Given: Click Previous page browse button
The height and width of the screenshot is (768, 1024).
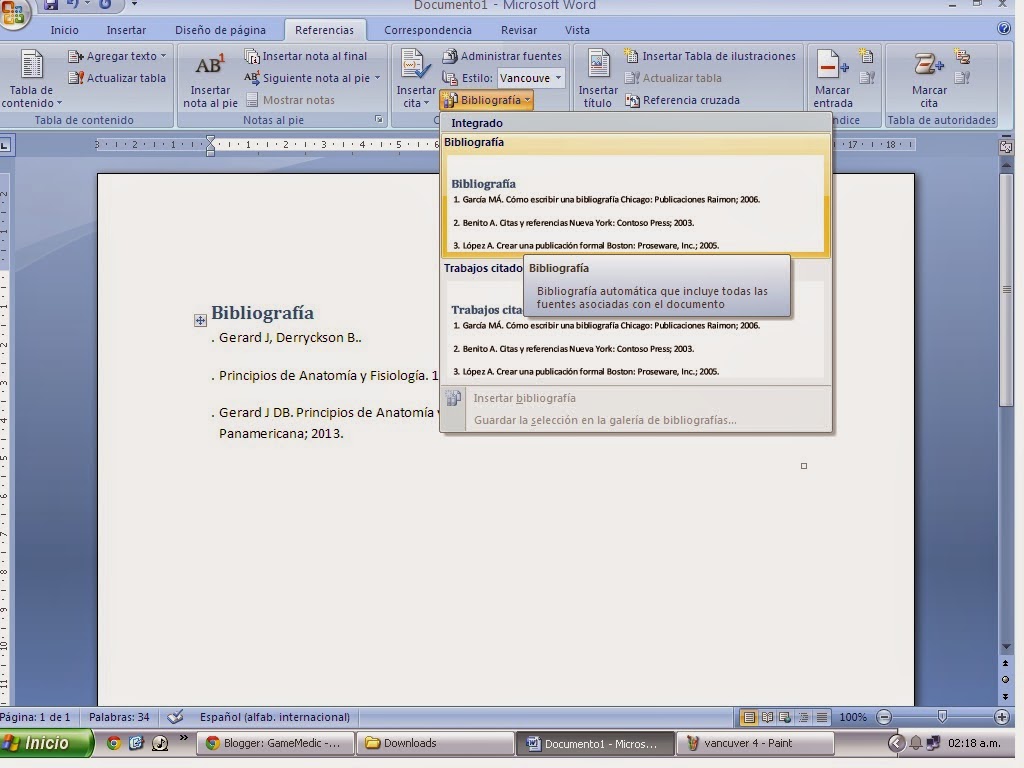Looking at the screenshot, I should 1006,664.
